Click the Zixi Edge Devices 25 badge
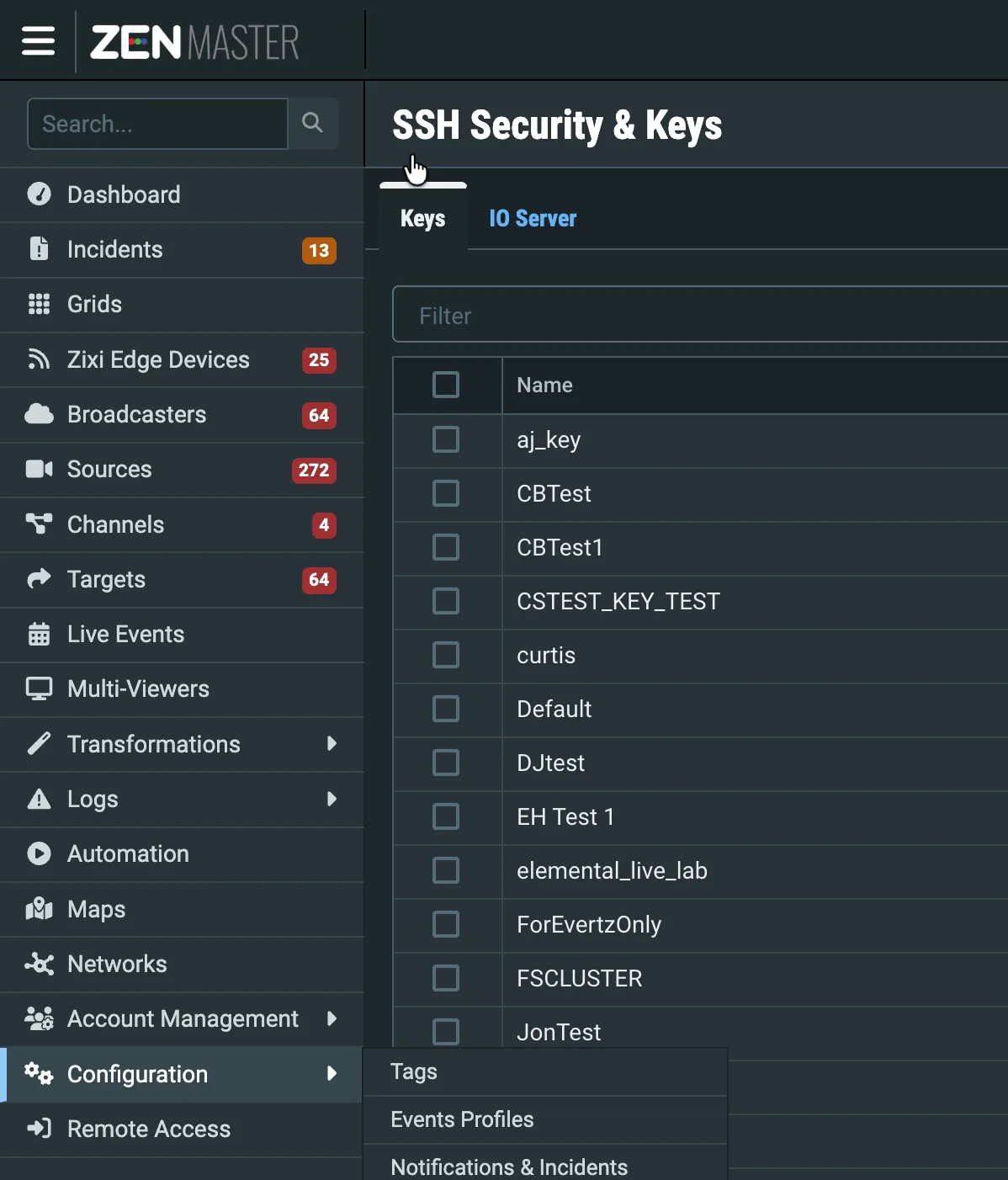Screen dimensions: 1008x1180 319,360
